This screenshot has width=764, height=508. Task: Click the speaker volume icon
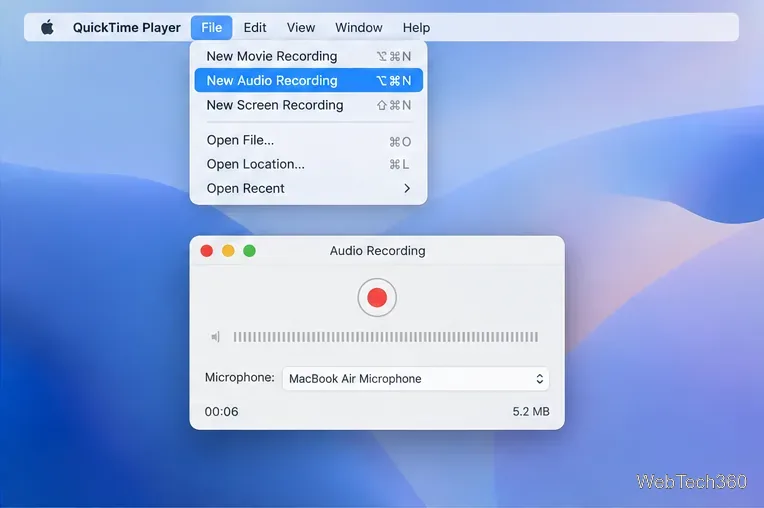tap(215, 337)
